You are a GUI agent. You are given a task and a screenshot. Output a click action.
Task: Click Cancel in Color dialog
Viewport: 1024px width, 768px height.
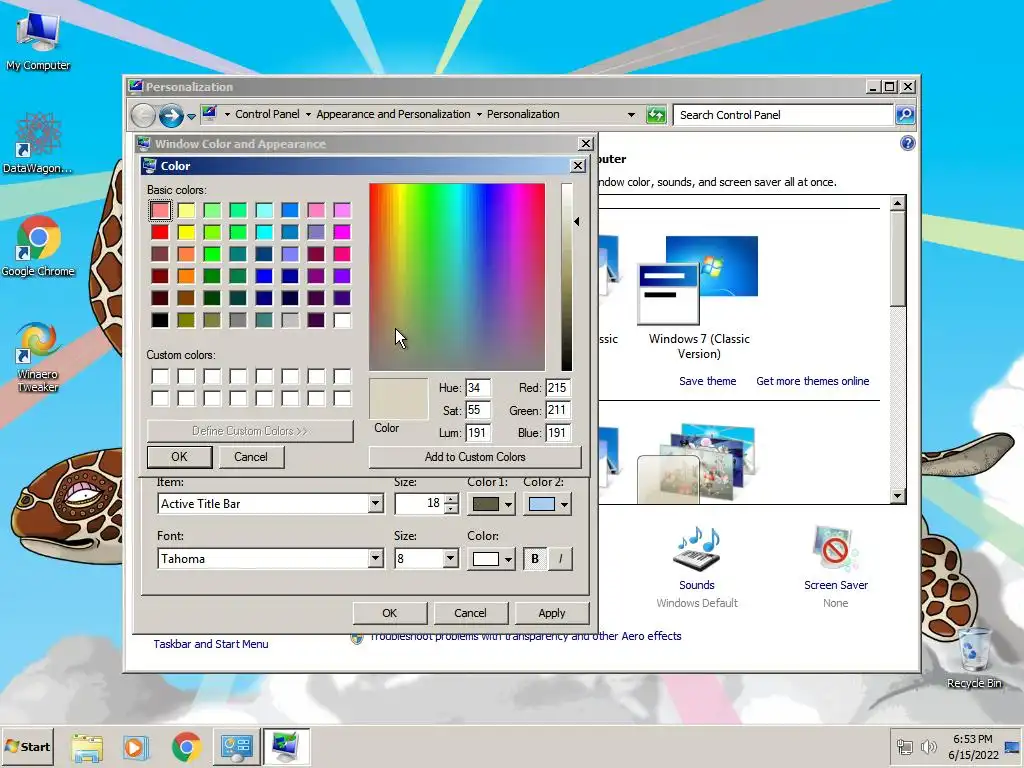tap(251, 457)
